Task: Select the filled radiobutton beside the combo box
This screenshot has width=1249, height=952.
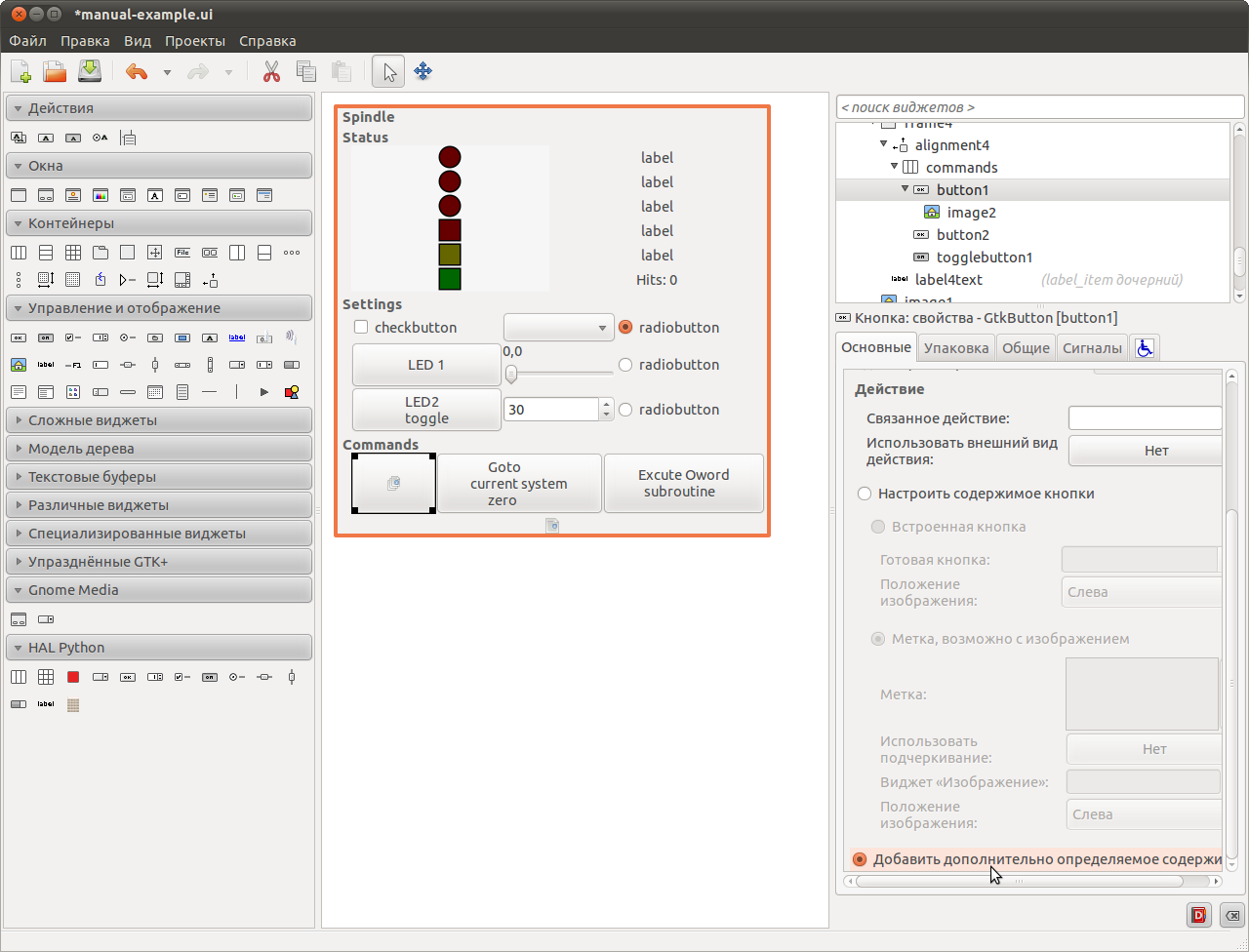Action: click(626, 327)
